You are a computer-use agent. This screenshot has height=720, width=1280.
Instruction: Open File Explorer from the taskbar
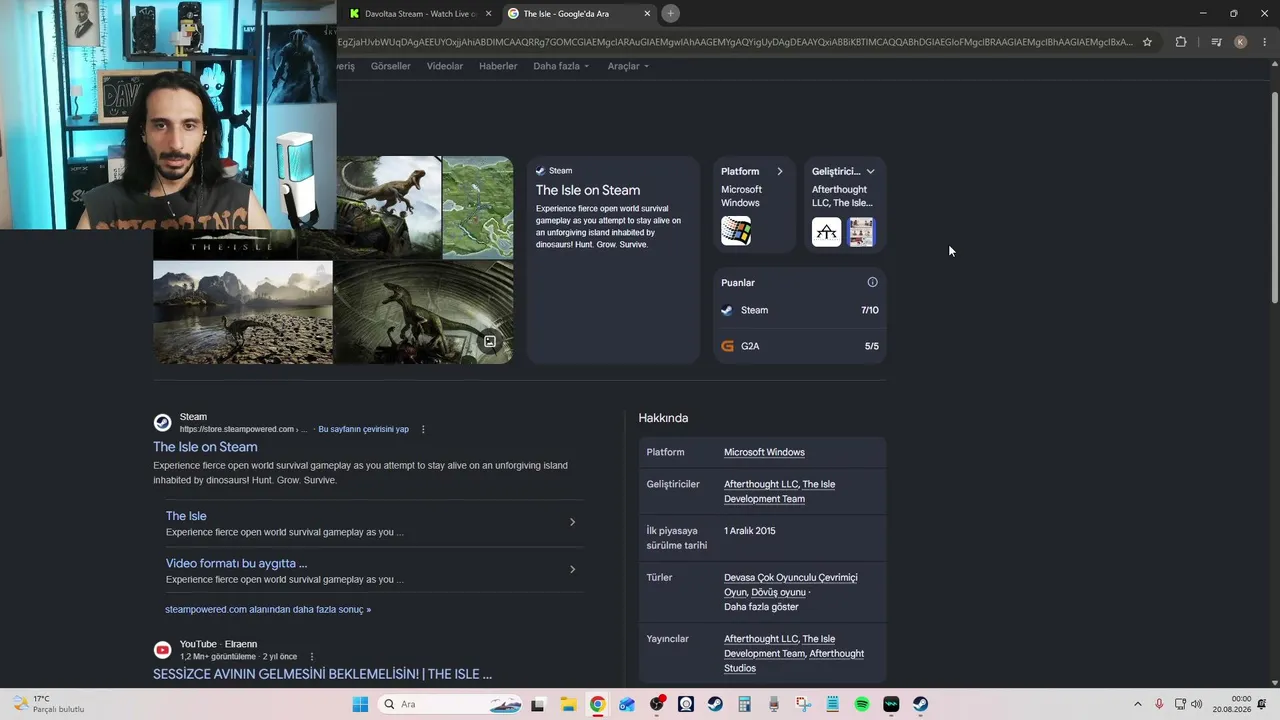pos(567,704)
